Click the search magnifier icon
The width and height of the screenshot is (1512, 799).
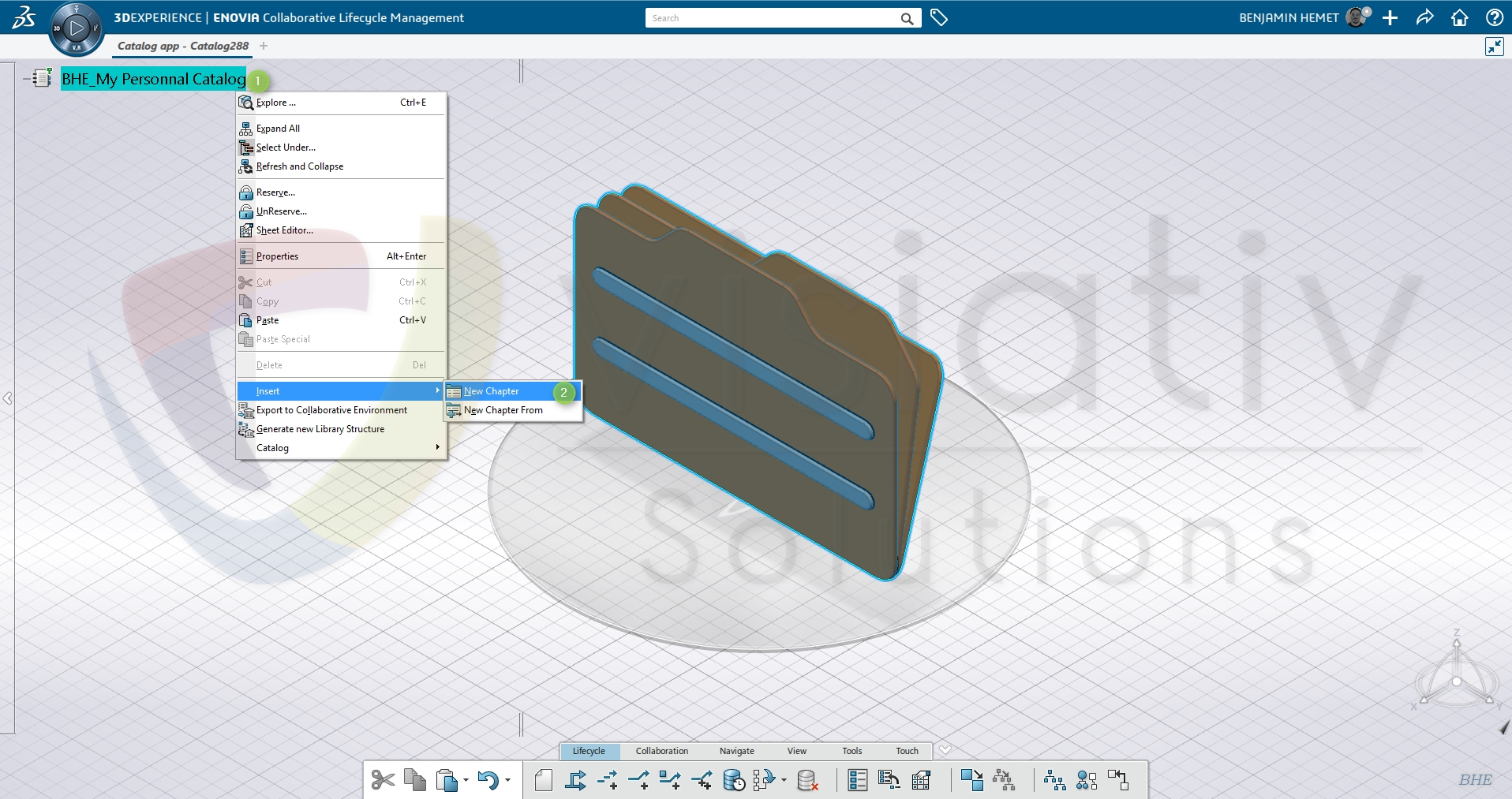[x=908, y=18]
